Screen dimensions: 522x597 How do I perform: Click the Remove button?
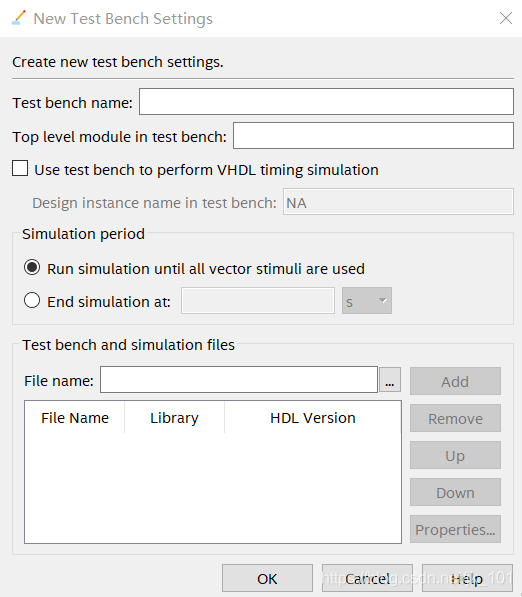455,418
